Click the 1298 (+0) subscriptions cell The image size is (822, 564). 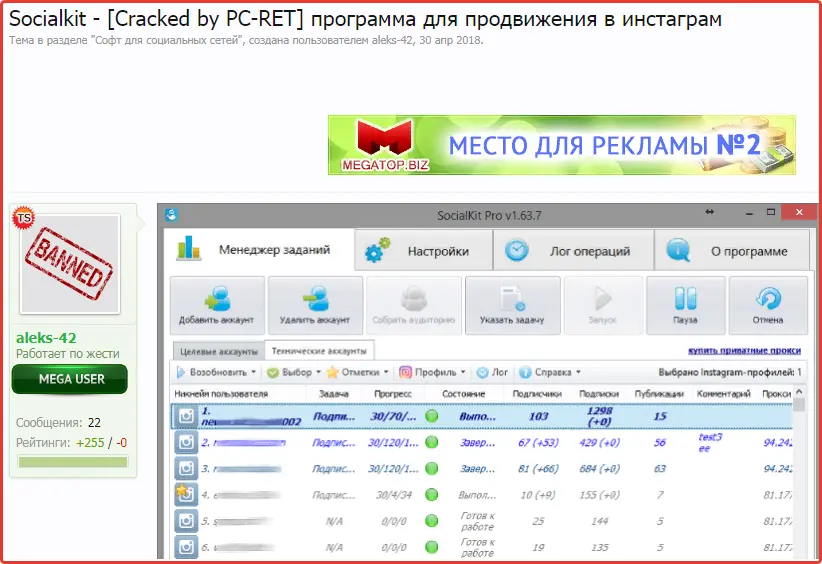point(600,416)
